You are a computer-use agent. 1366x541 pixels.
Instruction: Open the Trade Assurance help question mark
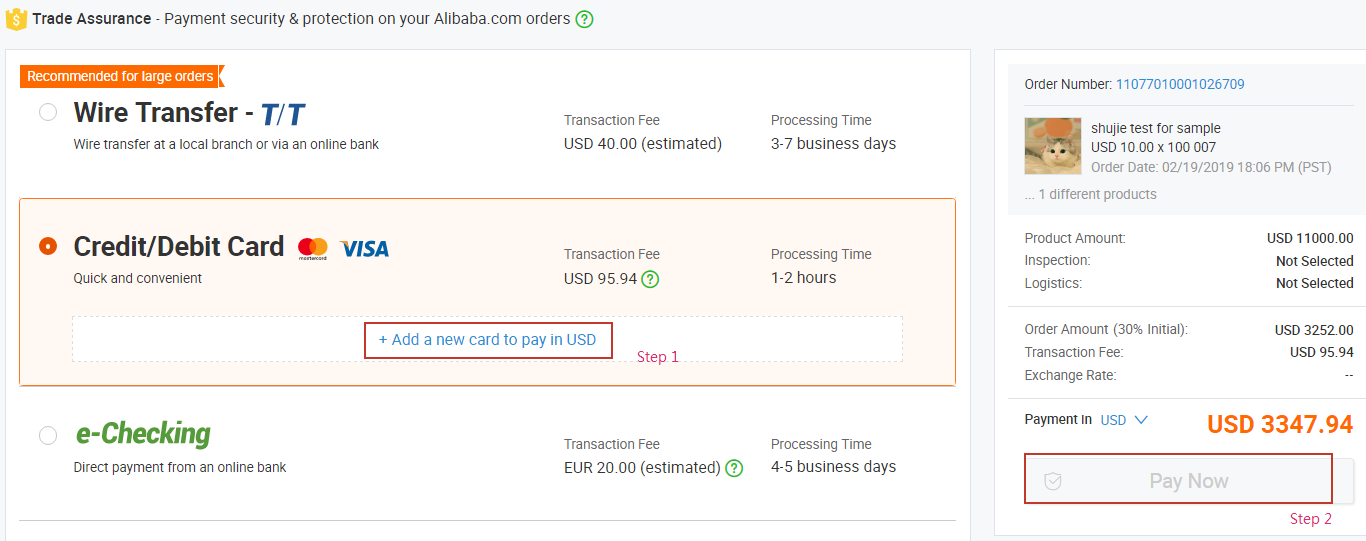pyautogui.click(x=584, y=19)
